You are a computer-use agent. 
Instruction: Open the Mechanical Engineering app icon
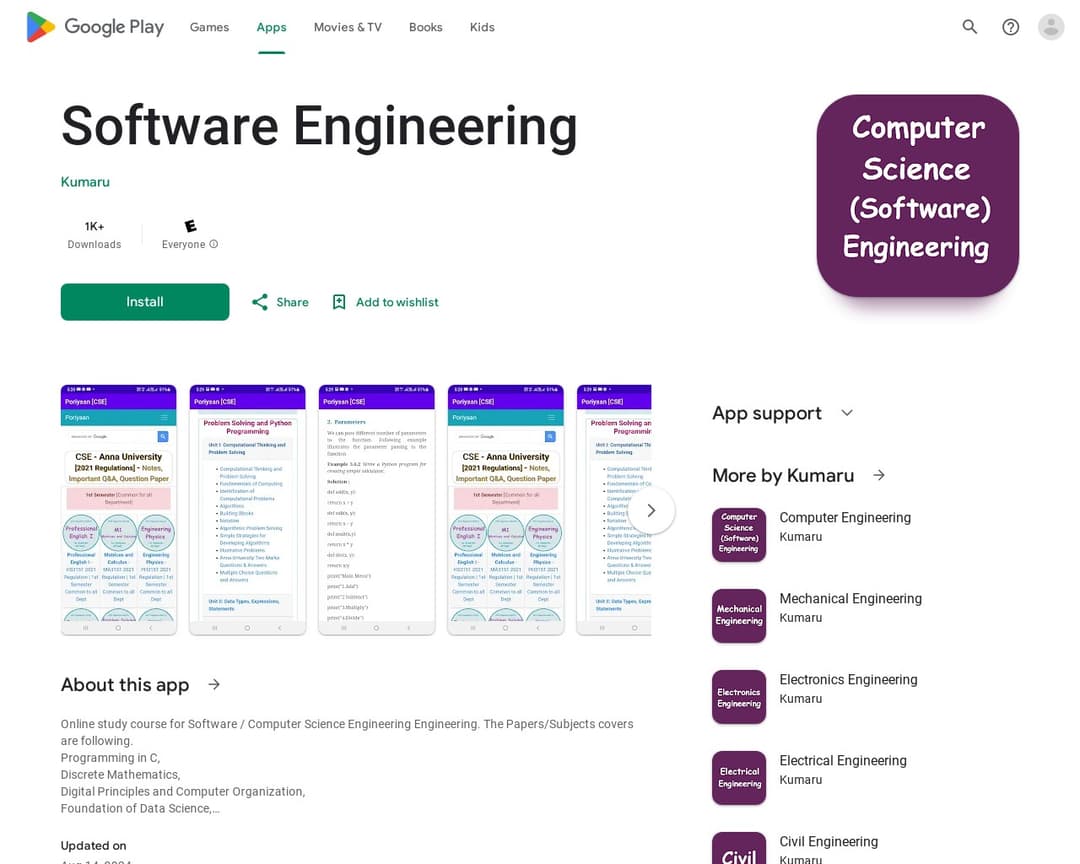[x=739, y=616]
